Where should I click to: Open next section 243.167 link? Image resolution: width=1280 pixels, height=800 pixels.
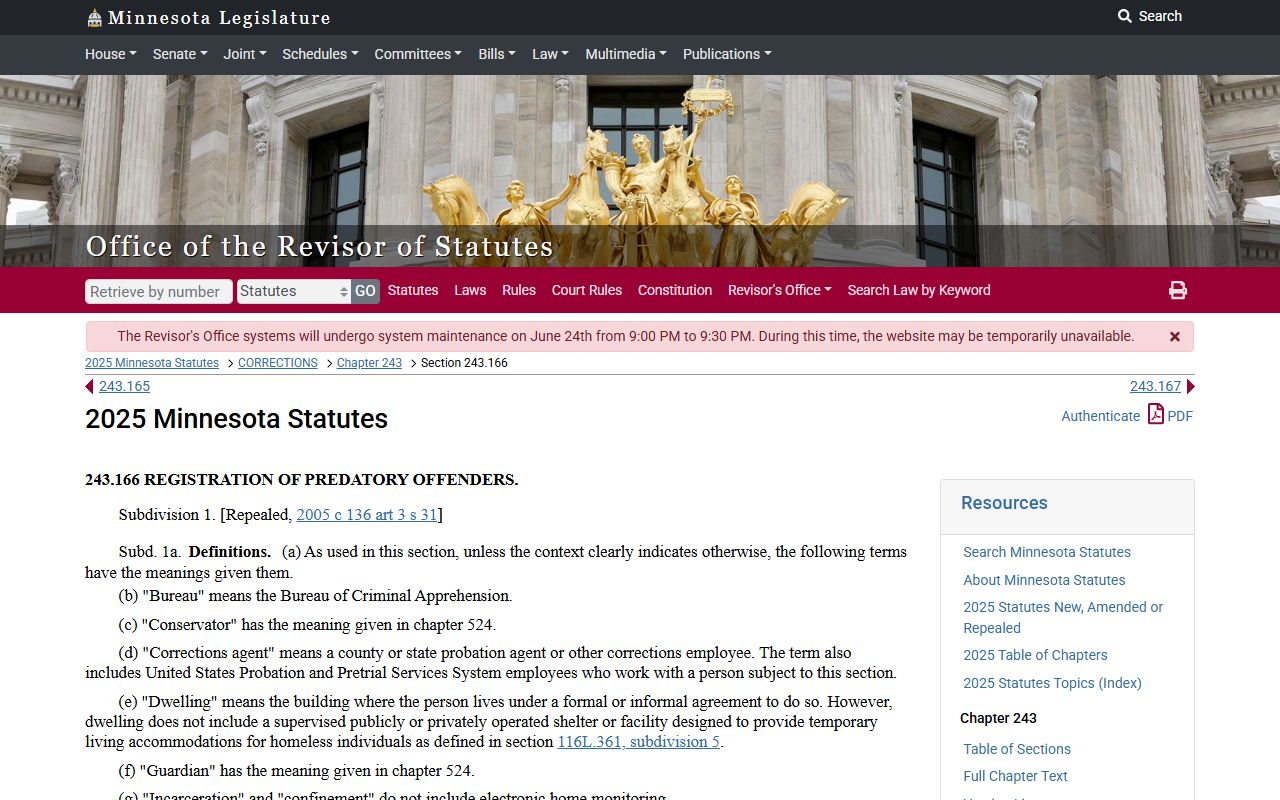coord(1155,386)
